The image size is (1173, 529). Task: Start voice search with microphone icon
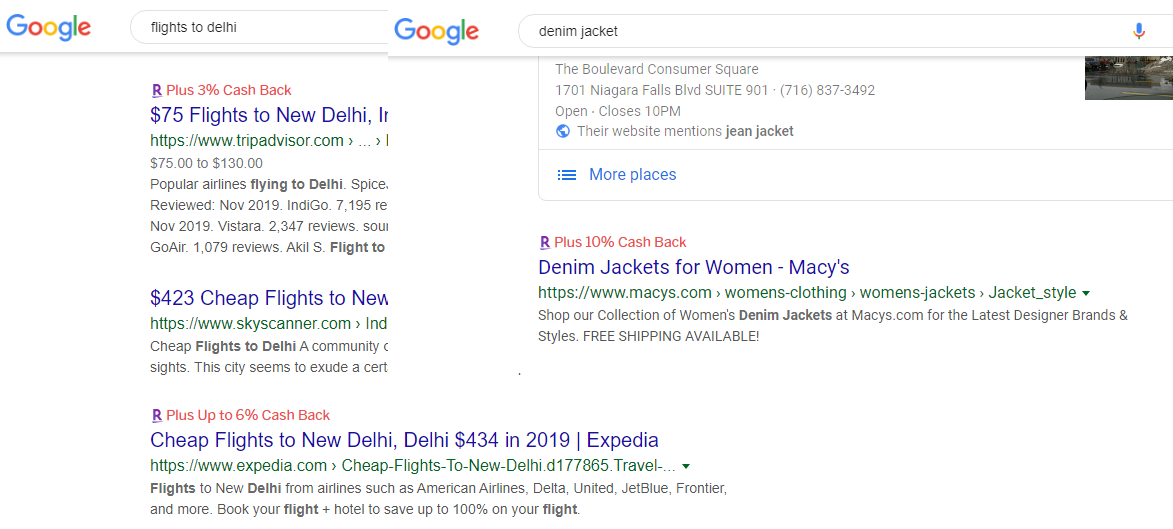coord(1138,31)
